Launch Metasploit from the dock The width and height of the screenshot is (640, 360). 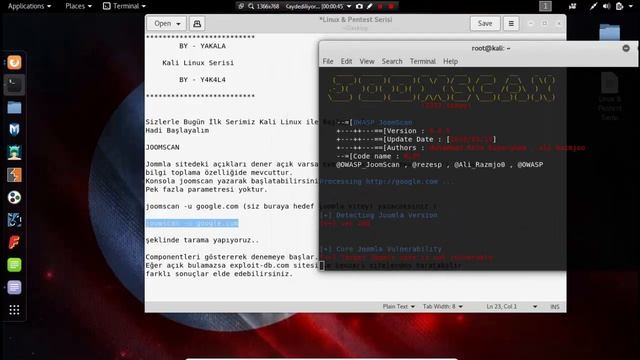click(14, 130)
